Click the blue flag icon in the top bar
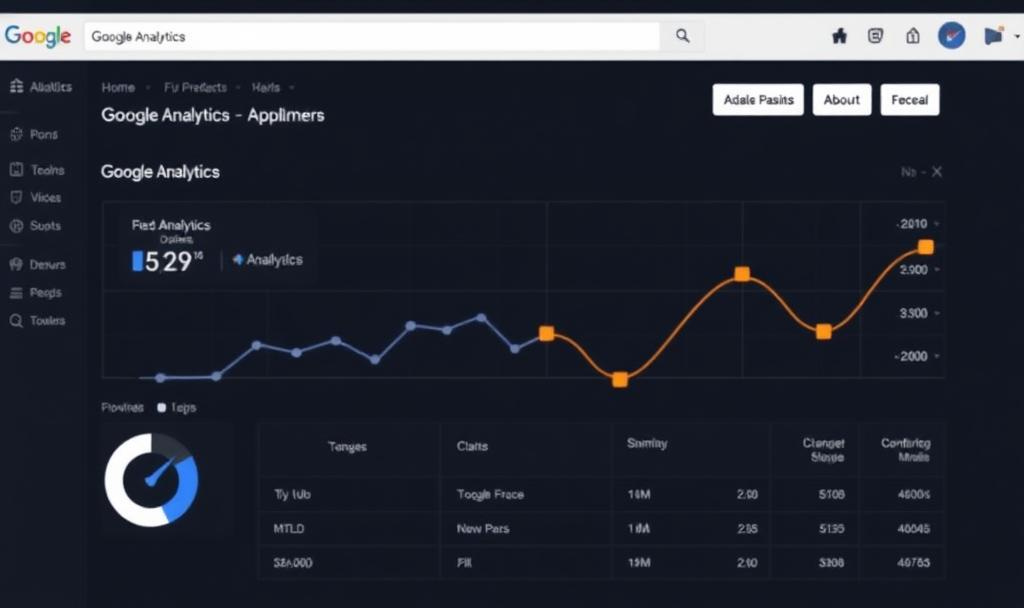The width and height of the screenshot is (1024, 608). (993, 36)
